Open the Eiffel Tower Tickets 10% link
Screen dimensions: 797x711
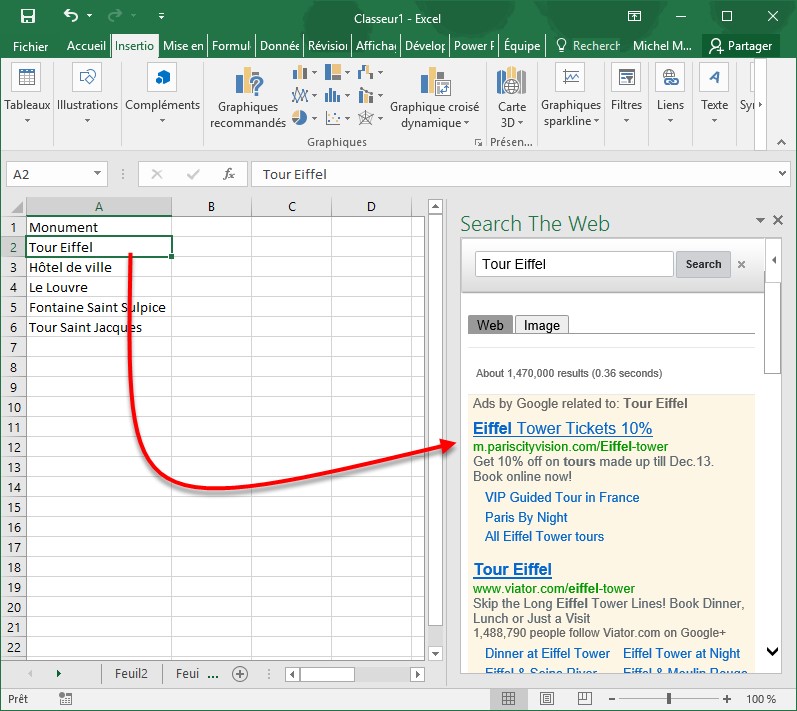pos(562,428)
